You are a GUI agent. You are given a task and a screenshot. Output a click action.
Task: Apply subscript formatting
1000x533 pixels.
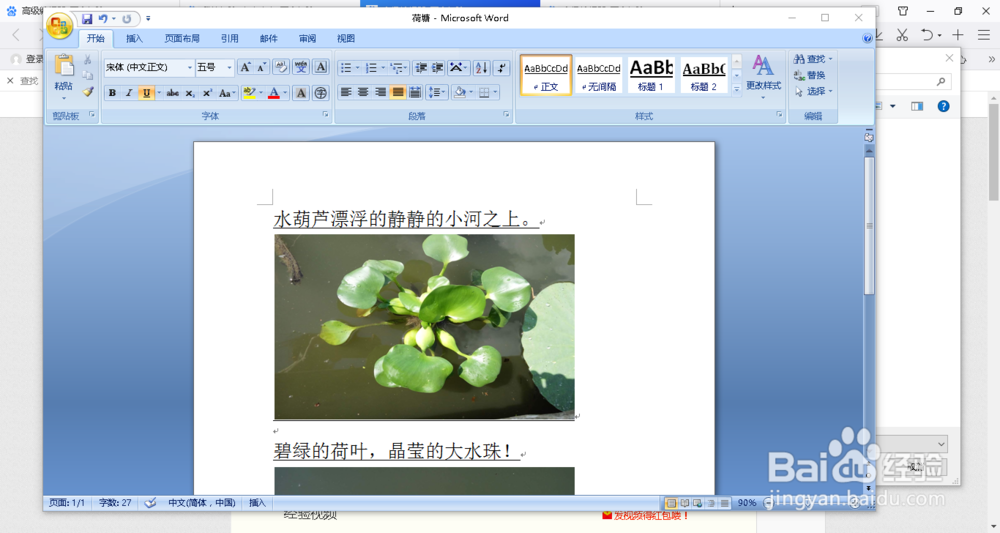pos(190,93)
